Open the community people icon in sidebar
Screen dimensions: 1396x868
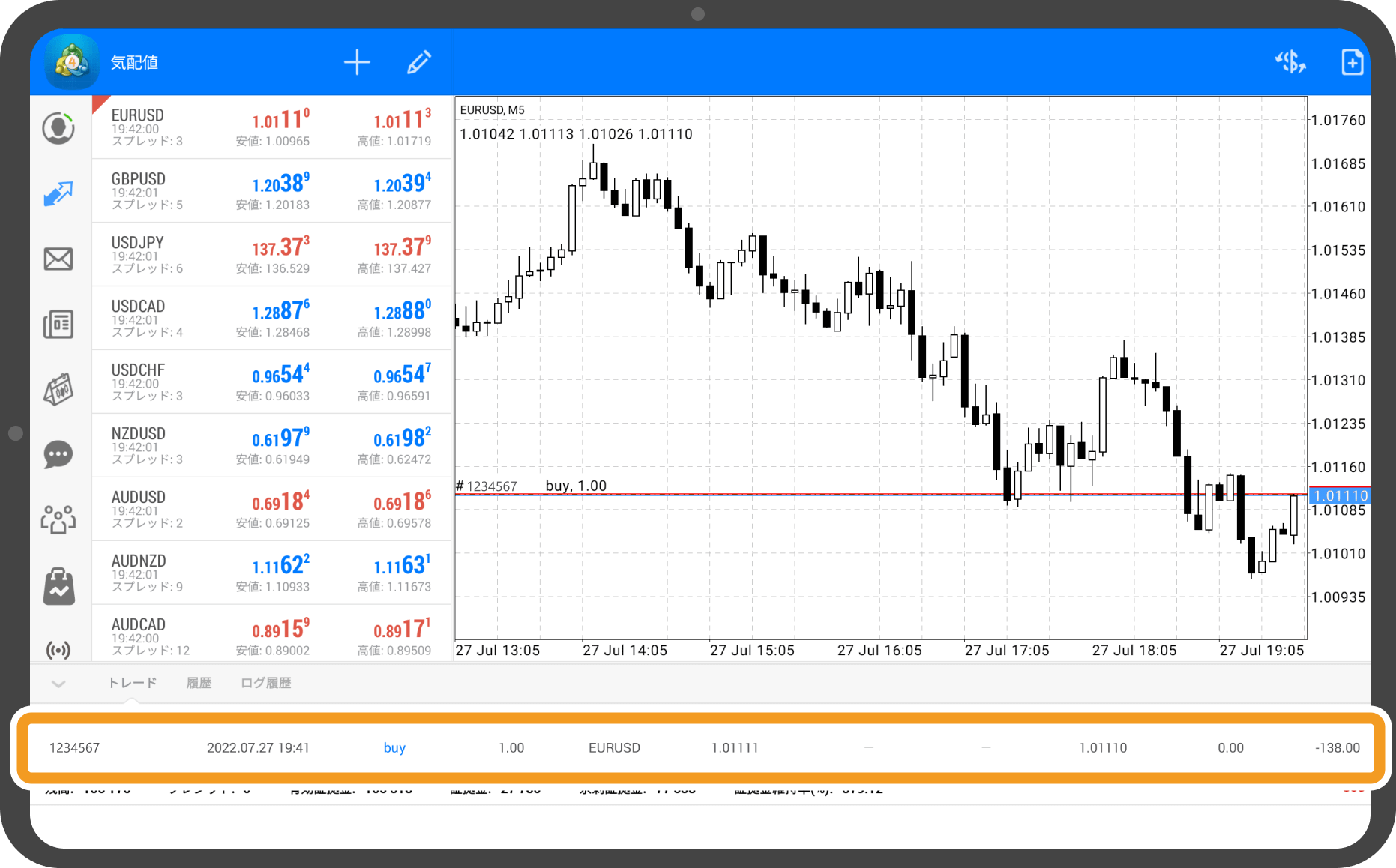(58, 519)
